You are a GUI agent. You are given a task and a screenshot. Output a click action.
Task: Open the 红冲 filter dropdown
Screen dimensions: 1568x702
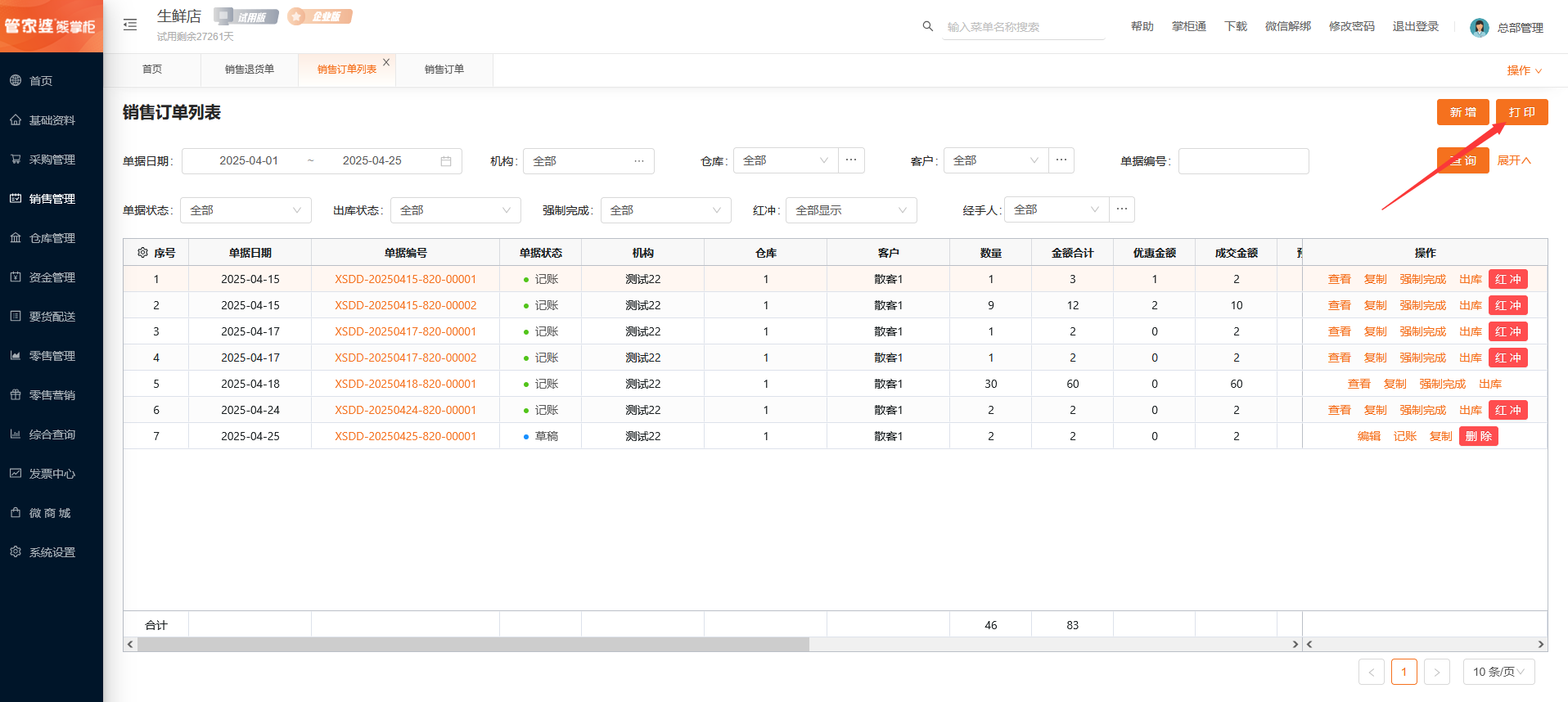pos(850,210)
